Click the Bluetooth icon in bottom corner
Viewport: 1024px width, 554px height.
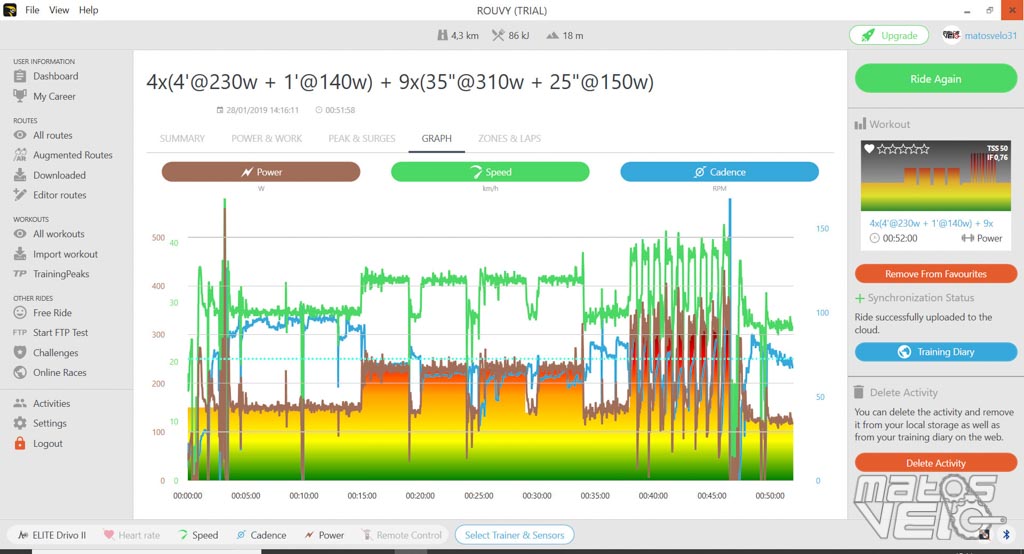pos(1006,535)
